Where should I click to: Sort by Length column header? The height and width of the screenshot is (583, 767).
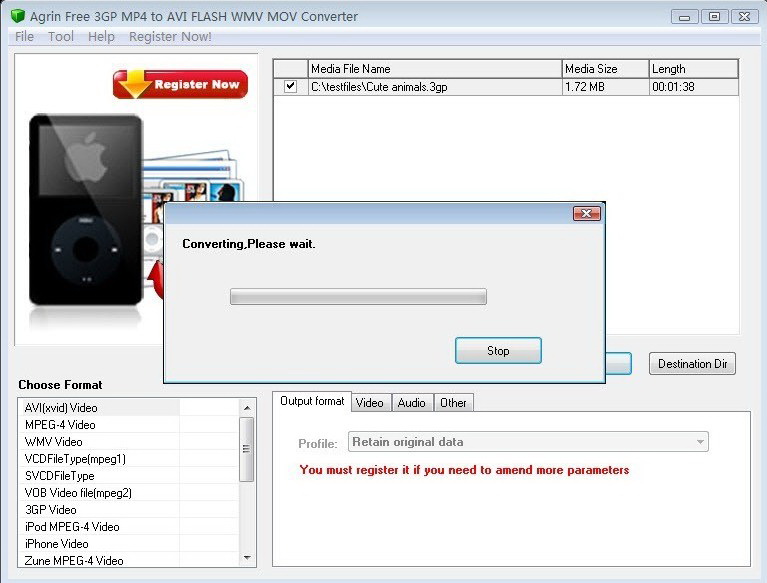[x=694, y=69]
